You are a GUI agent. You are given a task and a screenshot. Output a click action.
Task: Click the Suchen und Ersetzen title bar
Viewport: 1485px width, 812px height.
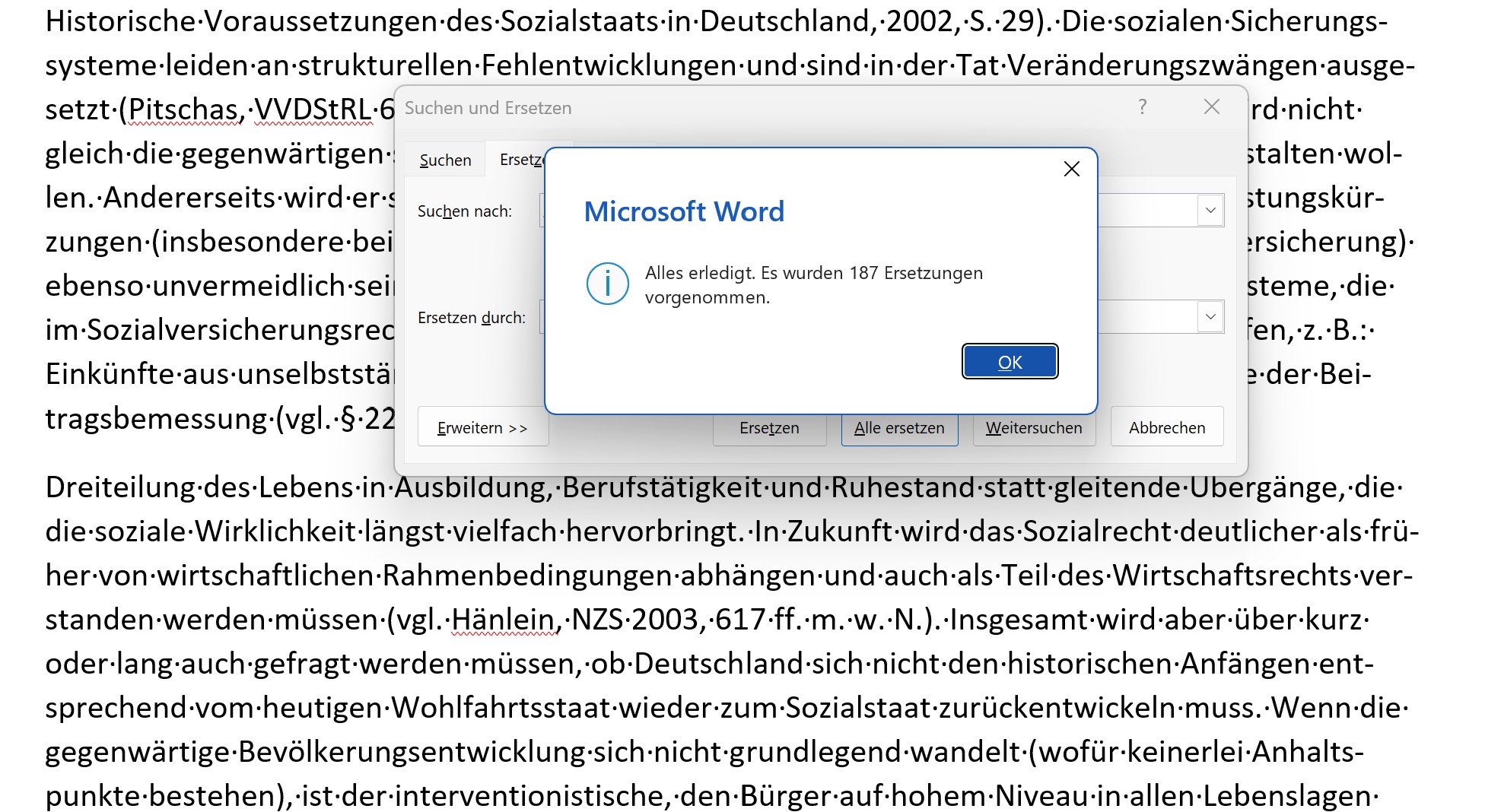tap(761, 108)
